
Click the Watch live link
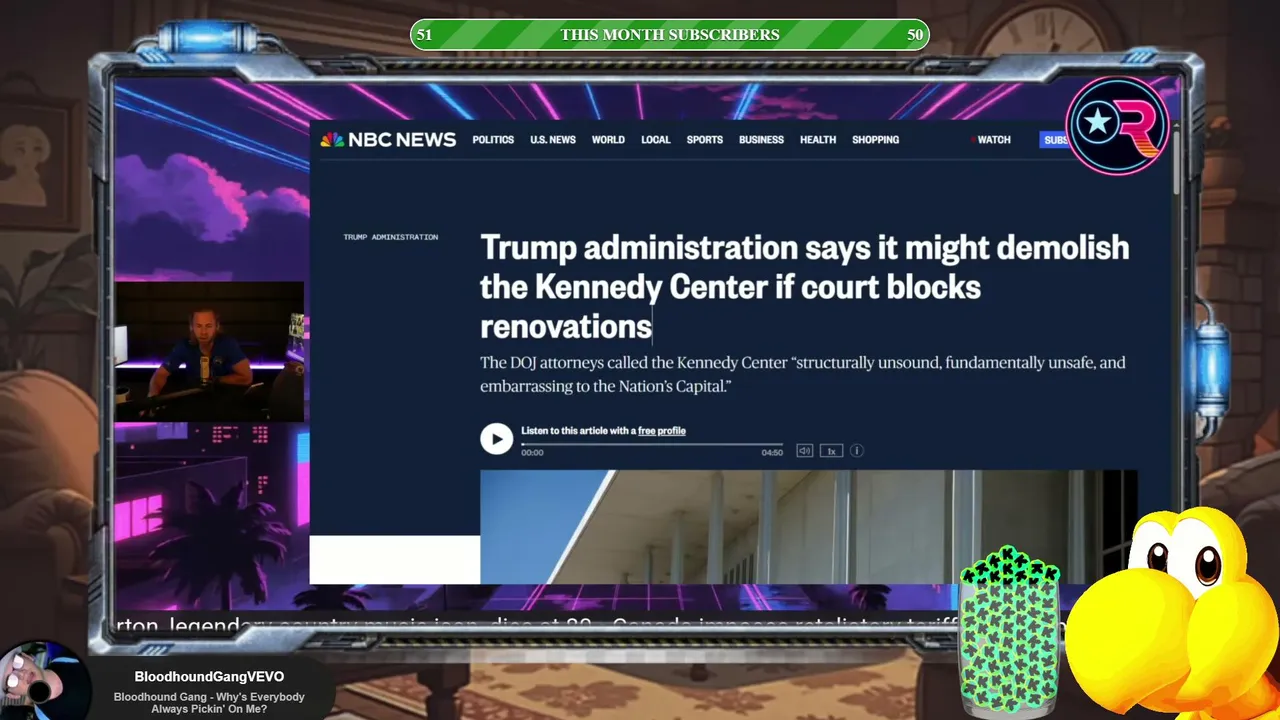pos(992,140)
